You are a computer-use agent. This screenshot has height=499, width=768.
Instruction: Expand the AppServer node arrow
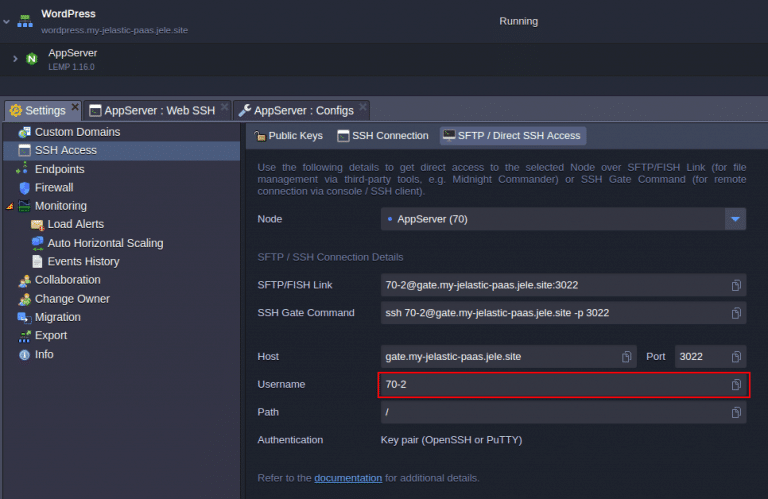(x=15, y=59)
